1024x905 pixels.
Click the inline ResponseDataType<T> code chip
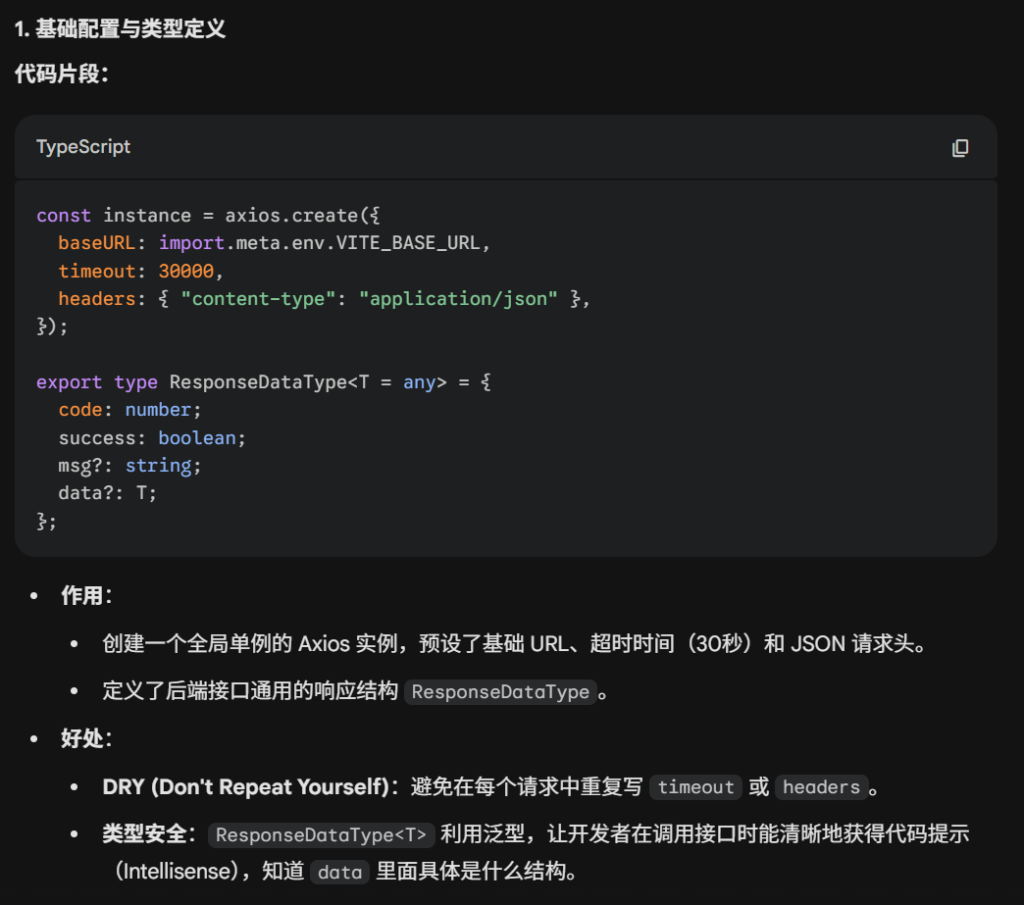click(321, 835)
